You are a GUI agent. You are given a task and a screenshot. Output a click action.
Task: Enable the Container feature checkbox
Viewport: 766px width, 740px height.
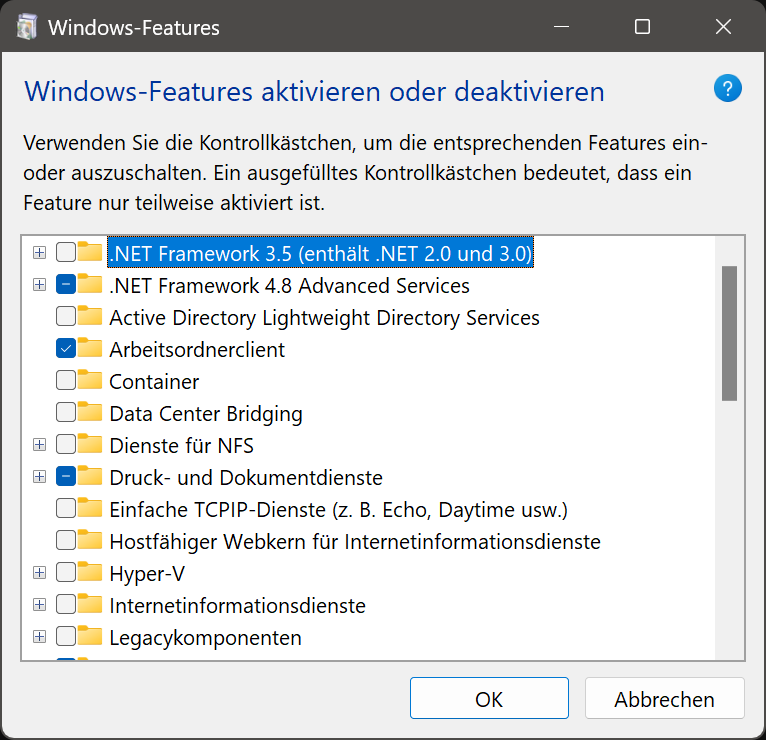coord(66,381)
